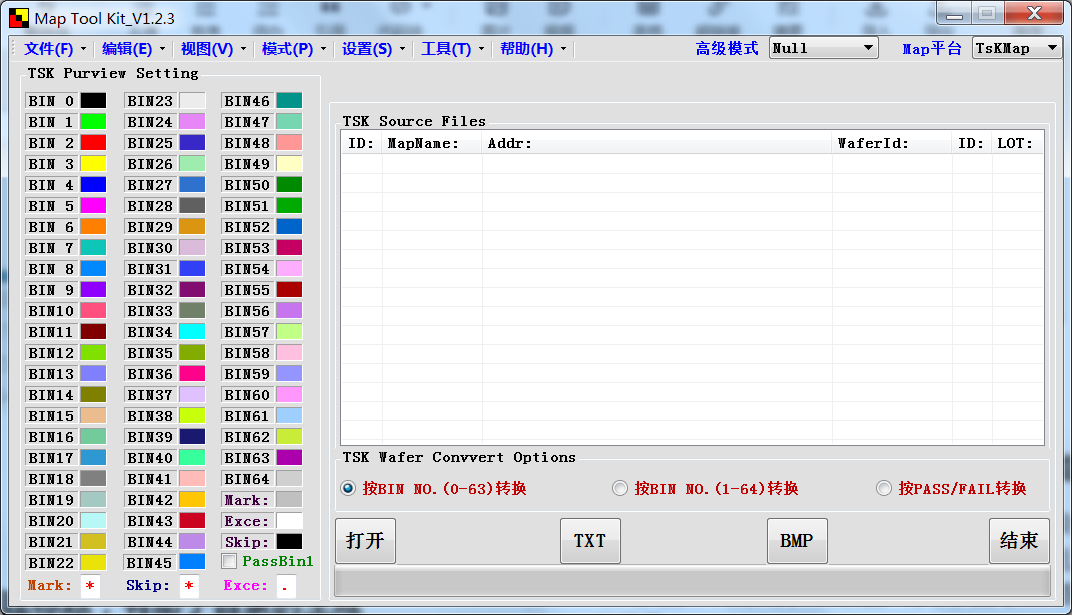1072x615 pixels.
Task: Select the 按PASS/FAIL转换 radio button
Action: tap(884, 487)
